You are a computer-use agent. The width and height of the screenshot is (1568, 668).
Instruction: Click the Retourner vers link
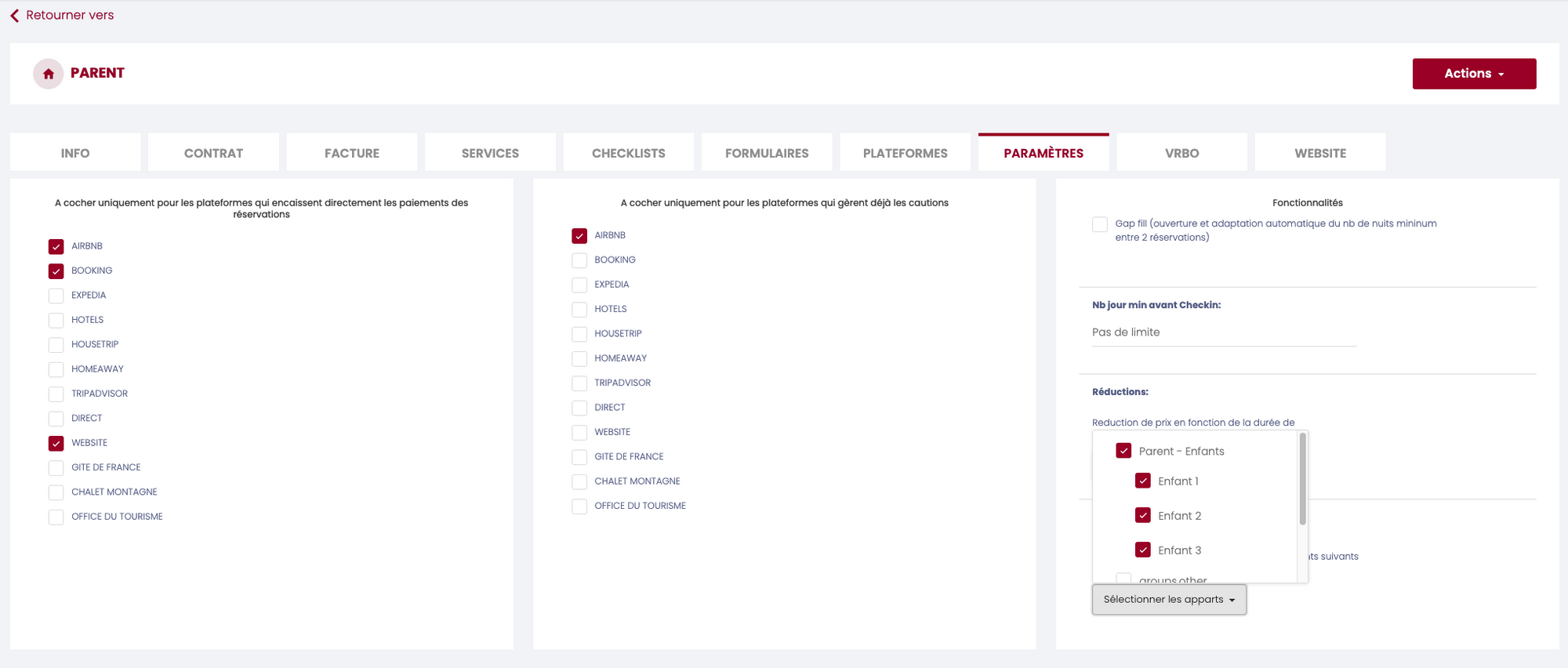click(70, 16)
